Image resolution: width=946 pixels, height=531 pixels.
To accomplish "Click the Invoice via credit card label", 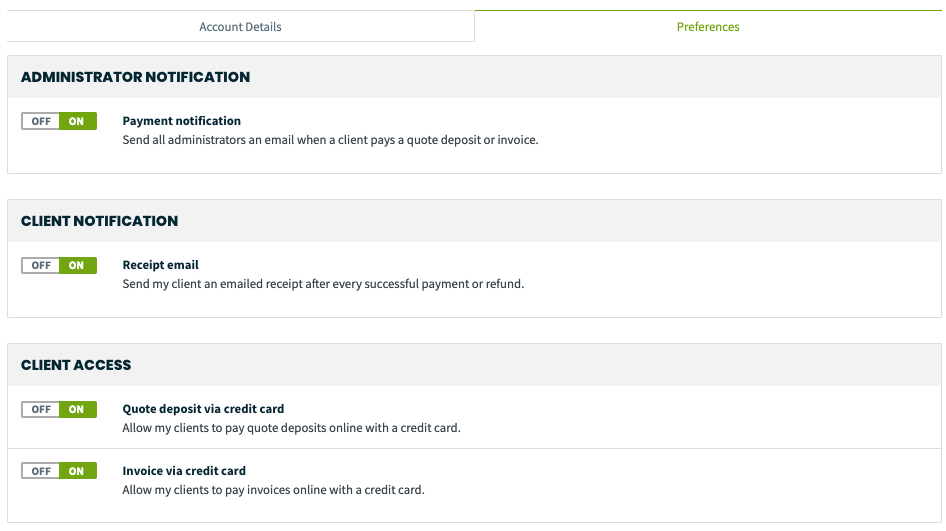I will [184, 471].
